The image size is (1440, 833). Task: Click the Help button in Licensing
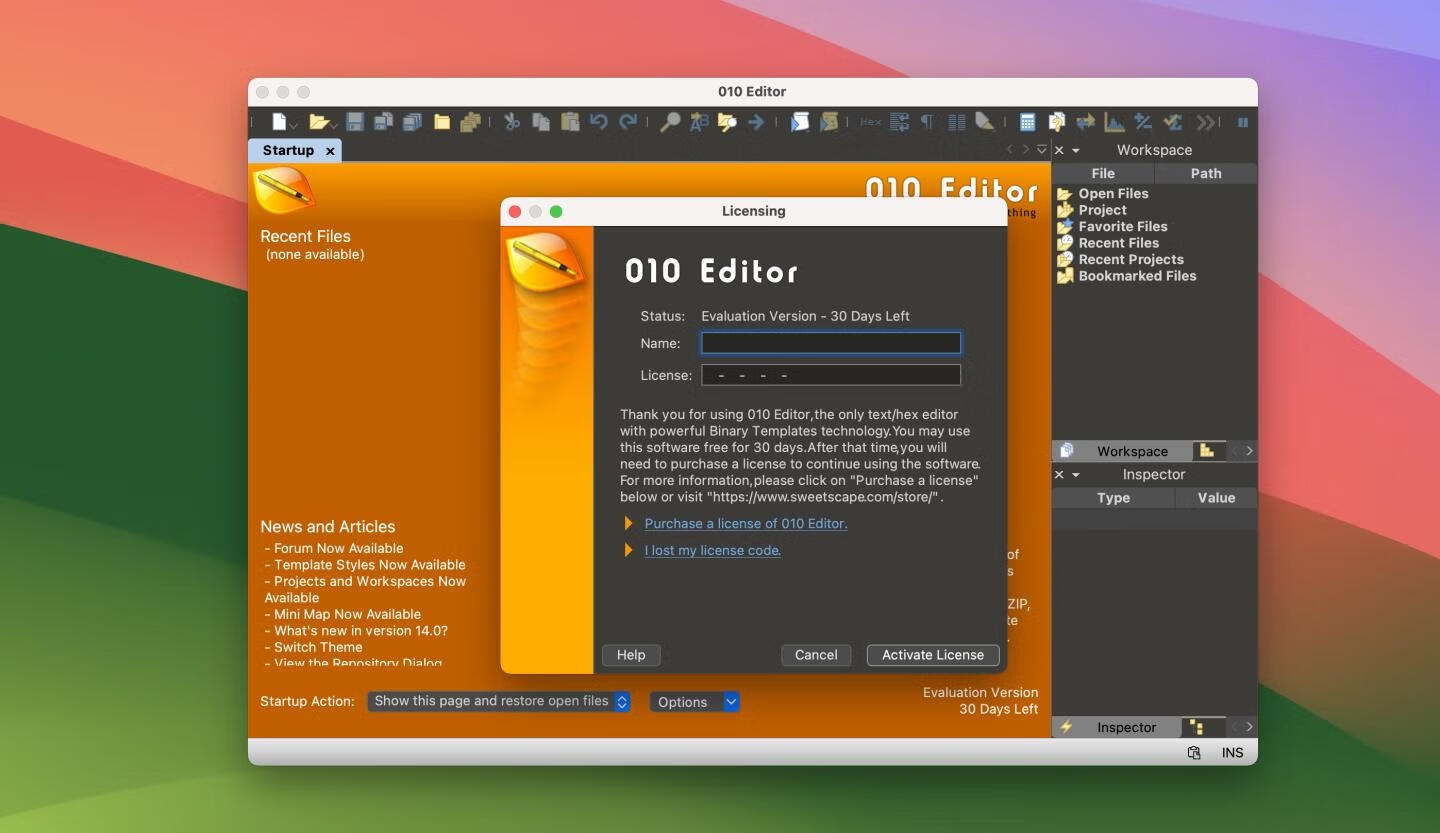coord(631,655)
